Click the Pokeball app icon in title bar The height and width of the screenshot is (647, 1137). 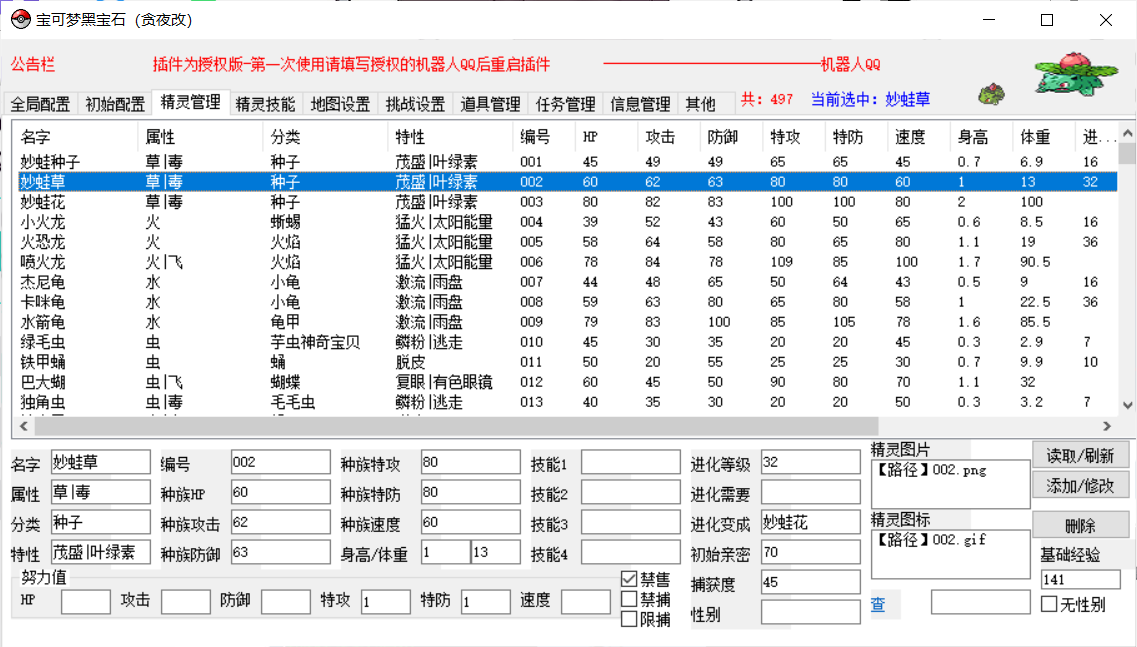(x=20, y=20)
